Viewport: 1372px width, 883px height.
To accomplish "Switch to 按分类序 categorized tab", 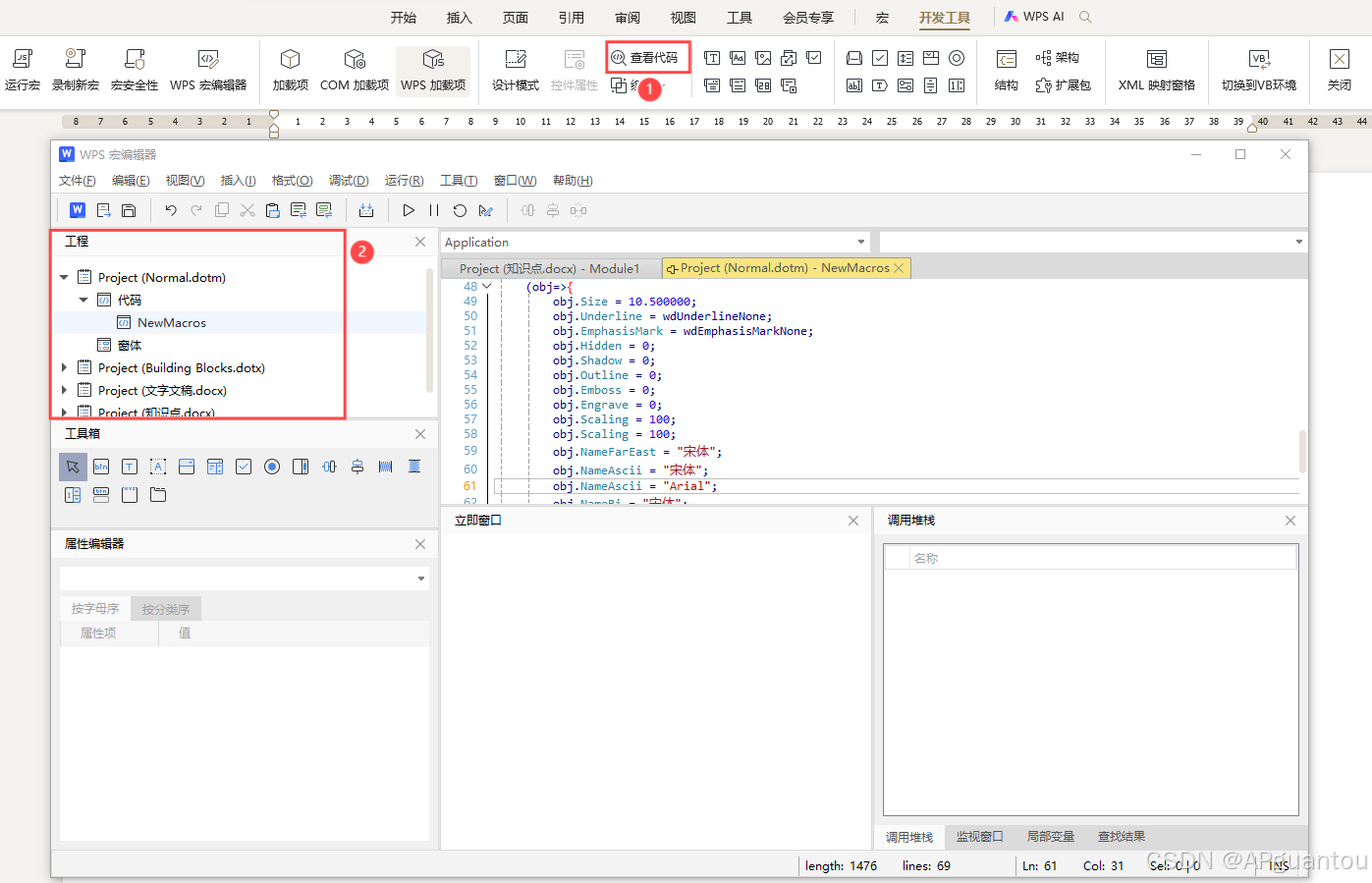I will (166, 609).
